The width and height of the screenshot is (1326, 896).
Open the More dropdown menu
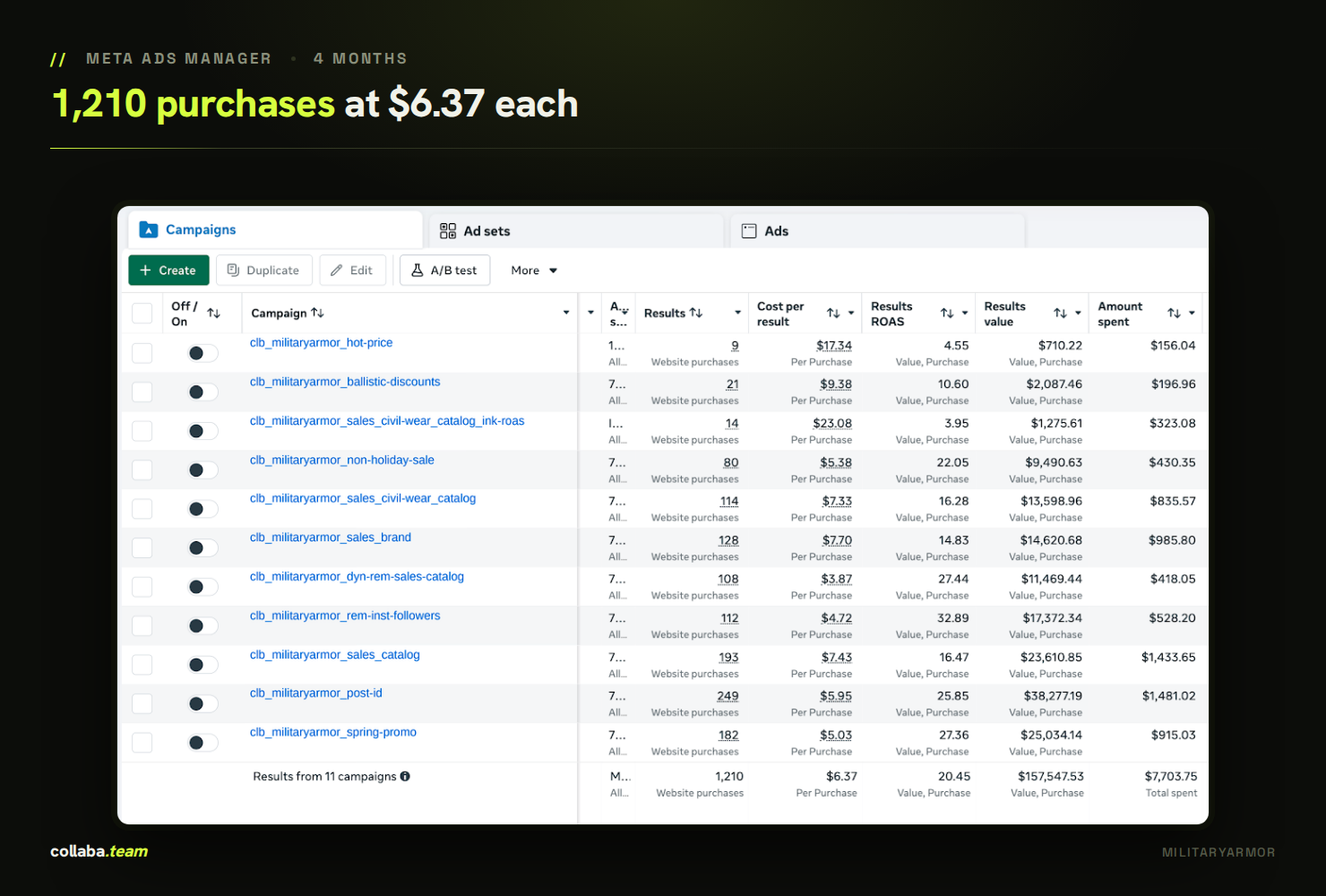[x=534, y=271]
